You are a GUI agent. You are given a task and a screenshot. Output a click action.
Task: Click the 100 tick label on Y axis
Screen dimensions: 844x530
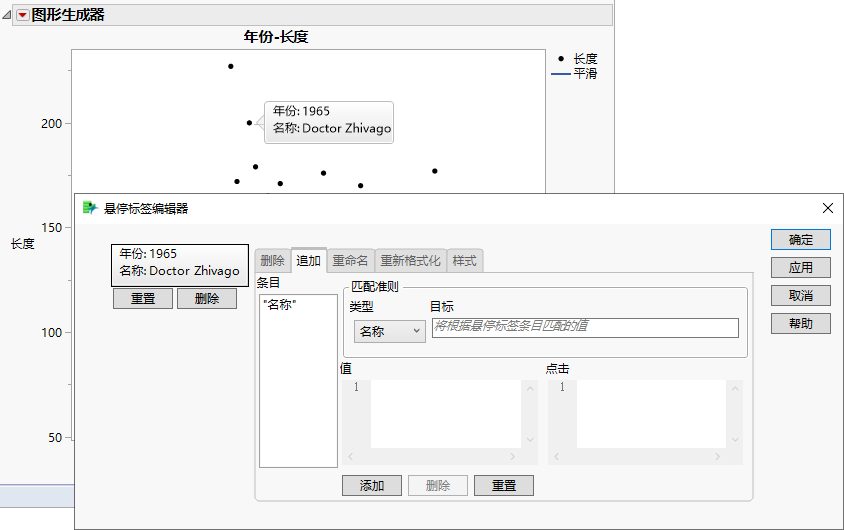point(52,333)
